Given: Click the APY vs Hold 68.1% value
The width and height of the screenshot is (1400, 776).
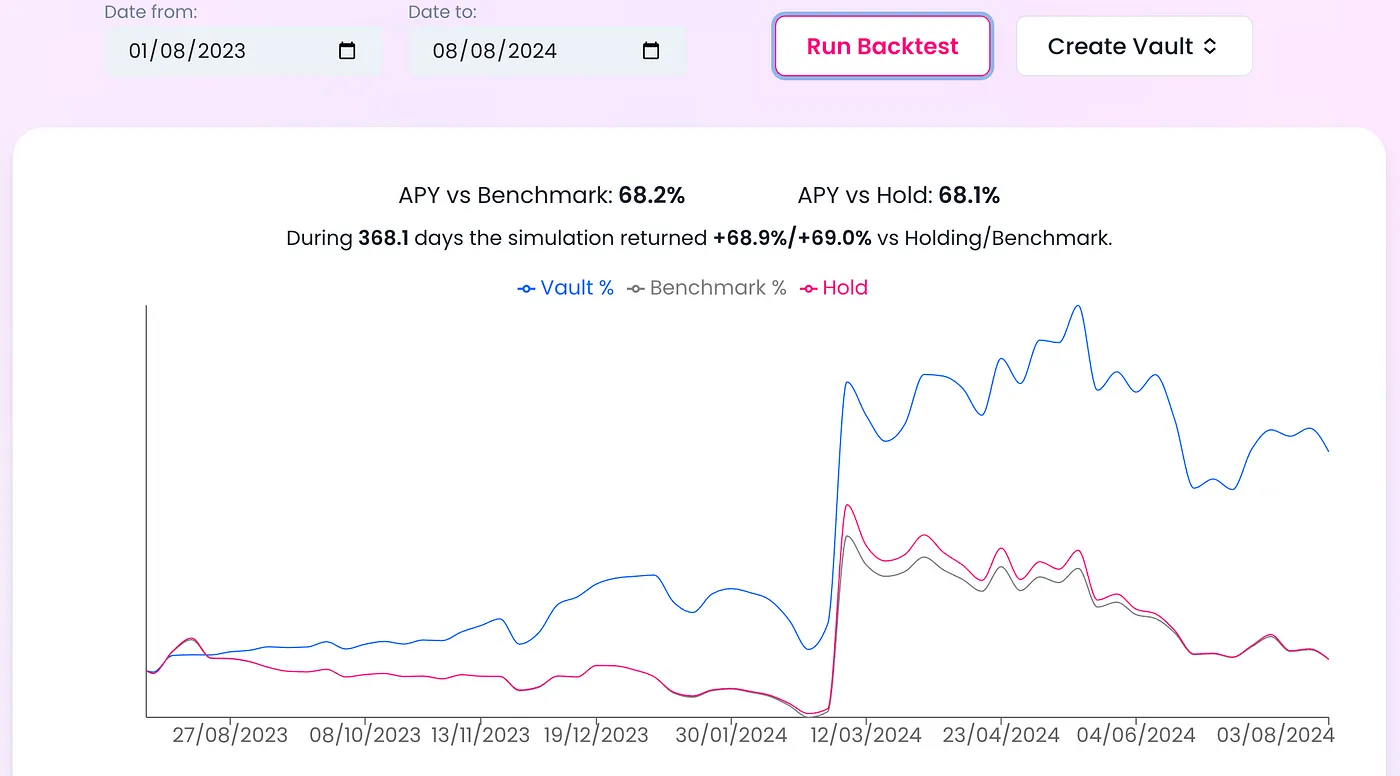Looking at the screenshot, I should pos(969,196).
